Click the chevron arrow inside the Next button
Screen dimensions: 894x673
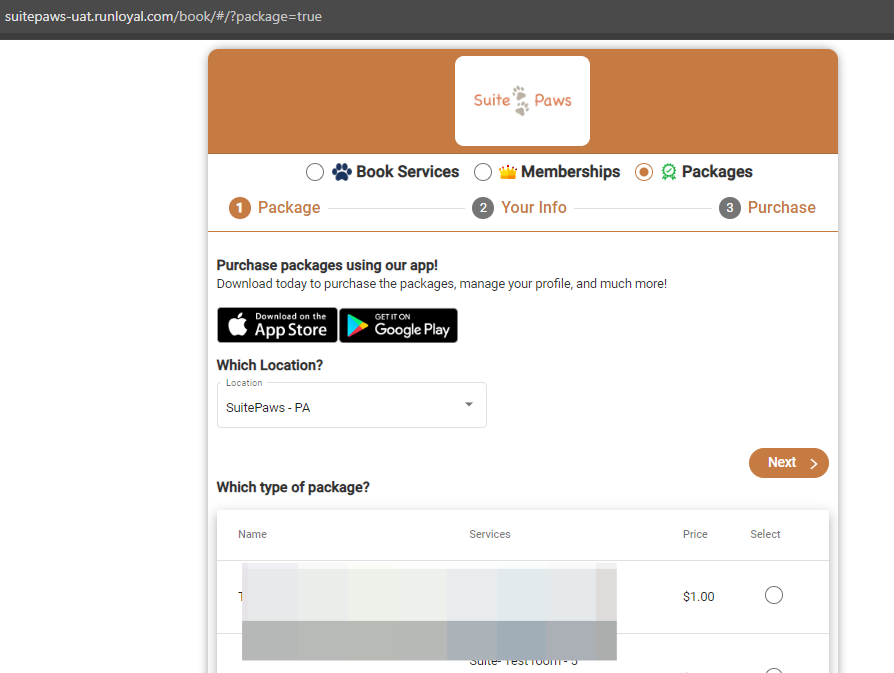[814, 464]
